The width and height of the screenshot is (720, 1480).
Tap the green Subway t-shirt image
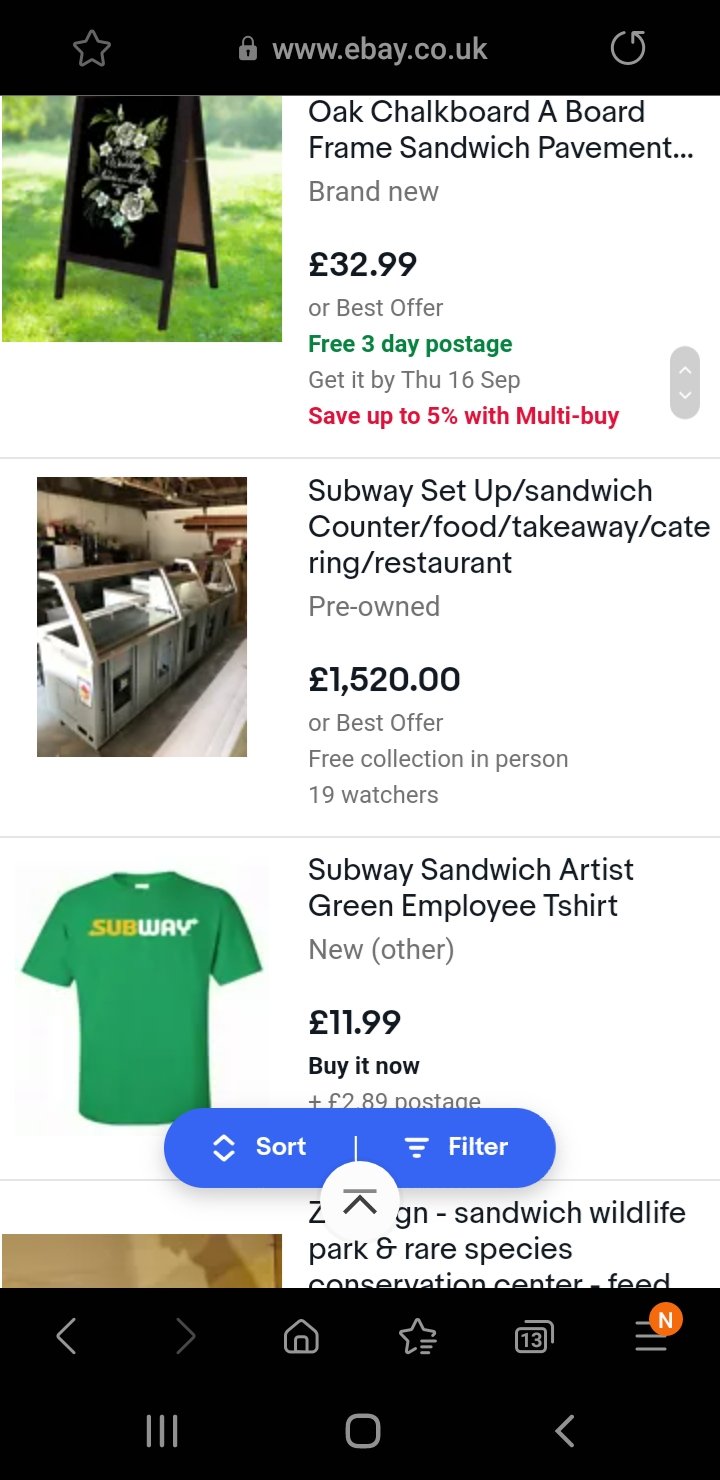pyautogui.click(x=141, y=997)
